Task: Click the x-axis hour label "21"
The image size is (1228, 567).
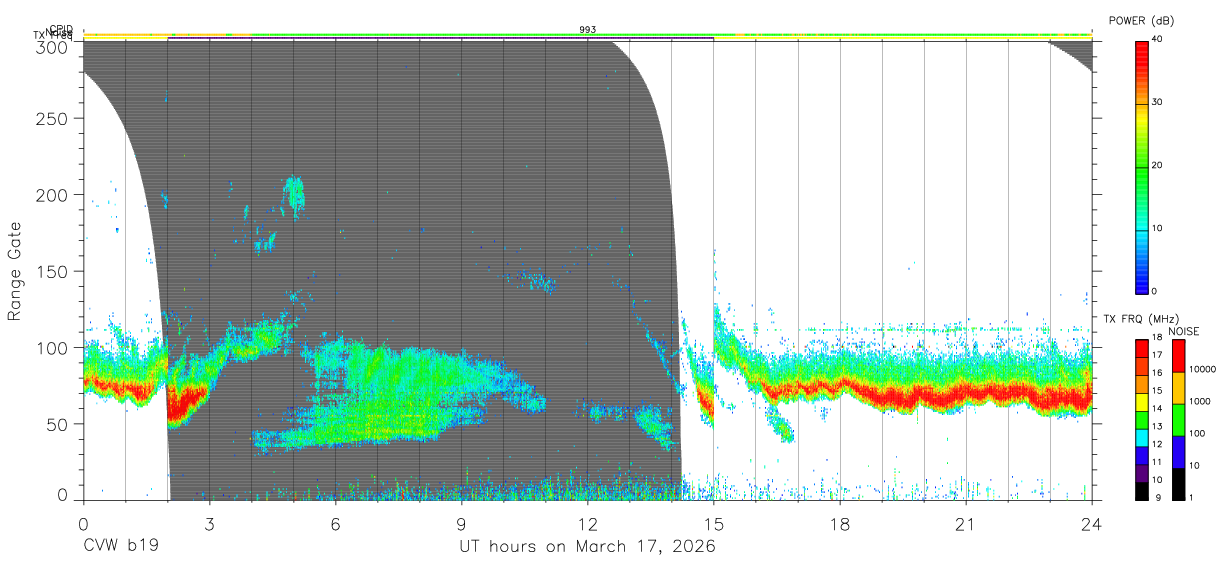Action: click(x=965, y=523)
